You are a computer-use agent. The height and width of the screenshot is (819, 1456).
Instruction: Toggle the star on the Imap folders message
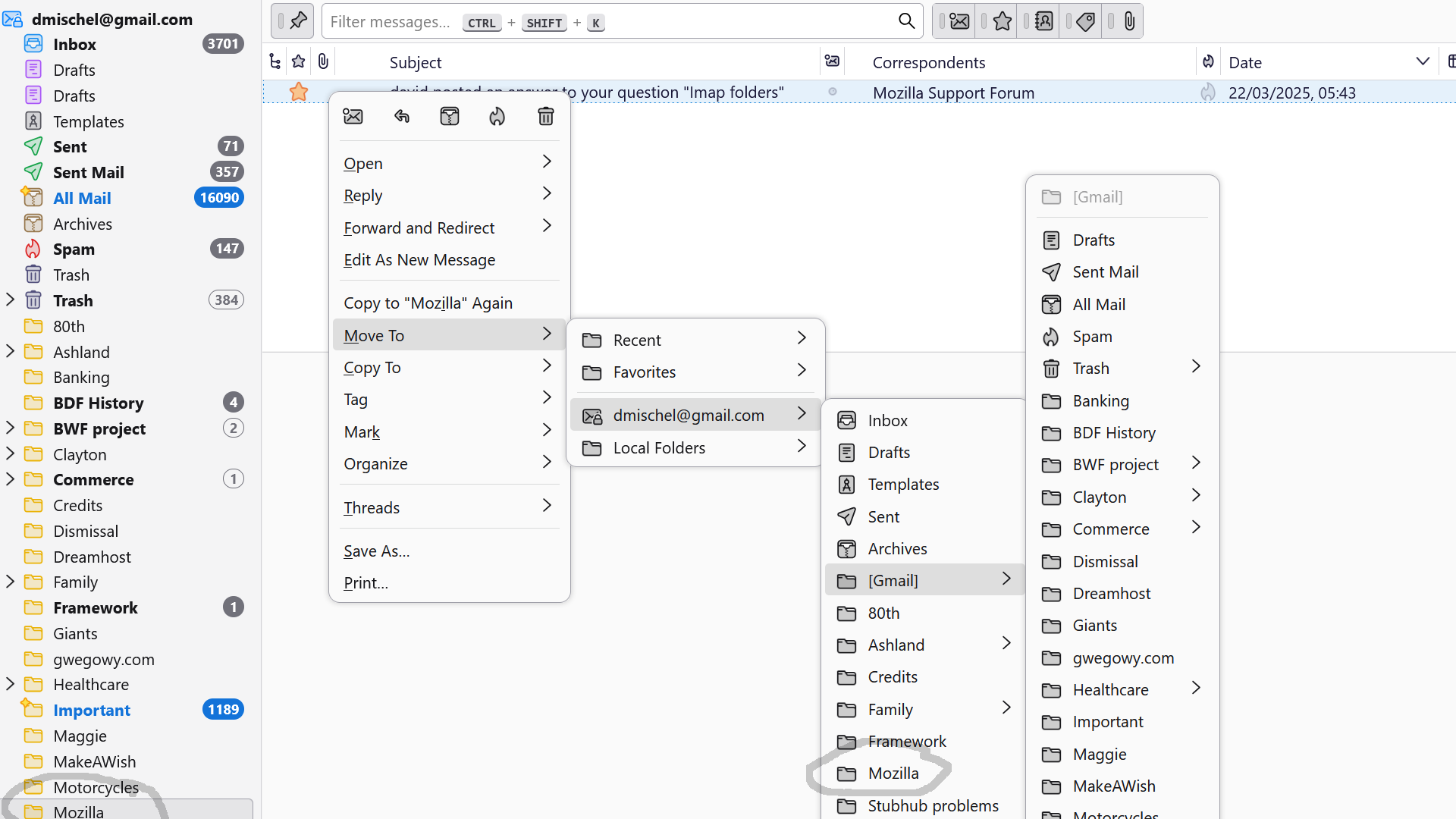click(x=299, y=93)
